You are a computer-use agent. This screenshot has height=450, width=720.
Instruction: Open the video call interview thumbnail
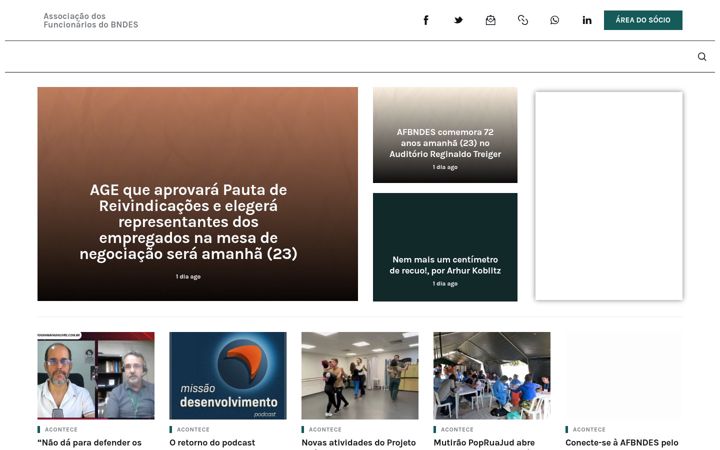click(96, 376)
